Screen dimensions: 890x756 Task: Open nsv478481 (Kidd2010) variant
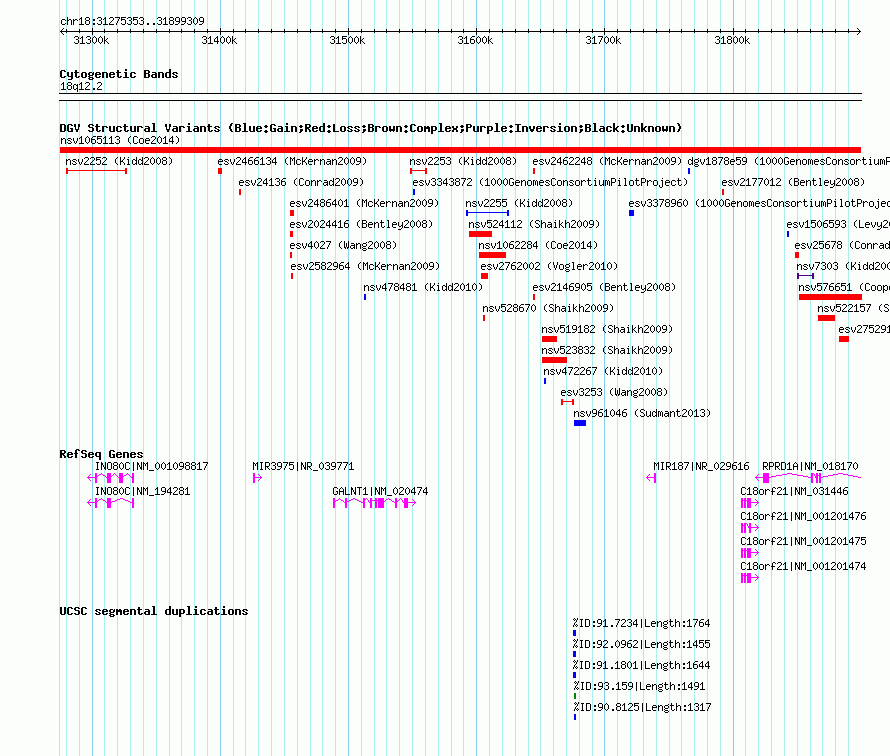[x=423, y=287]
